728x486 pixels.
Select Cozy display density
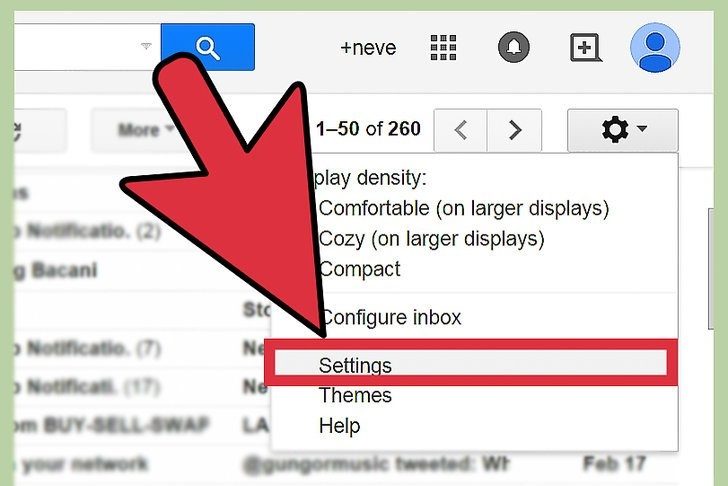(431, 239)
